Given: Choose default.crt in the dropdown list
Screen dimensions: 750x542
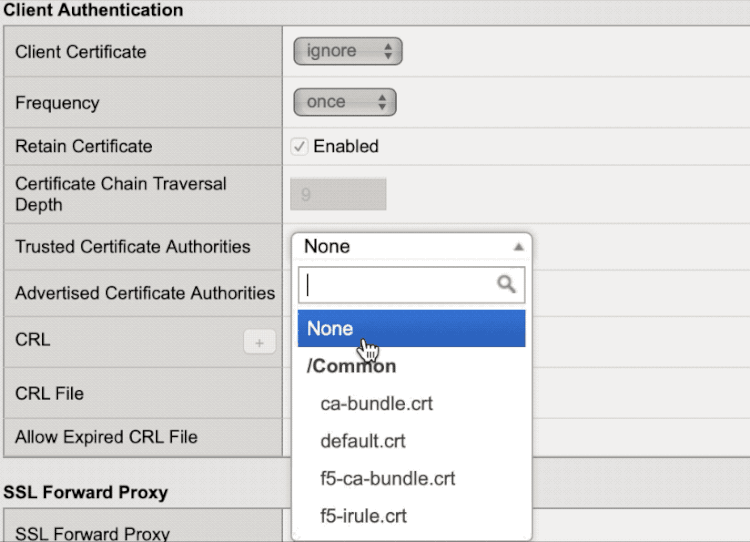Looking at the screenshot, I should (363, 441).
